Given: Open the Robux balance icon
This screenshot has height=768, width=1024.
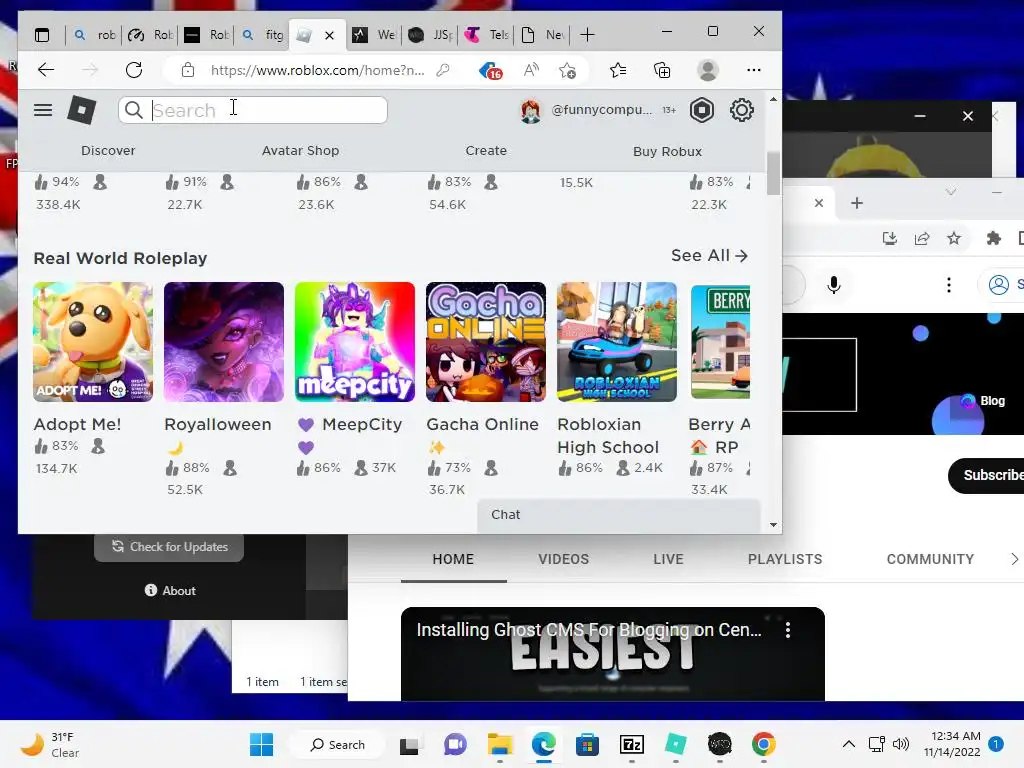Looking at the screenshot, I should point(701,110).
